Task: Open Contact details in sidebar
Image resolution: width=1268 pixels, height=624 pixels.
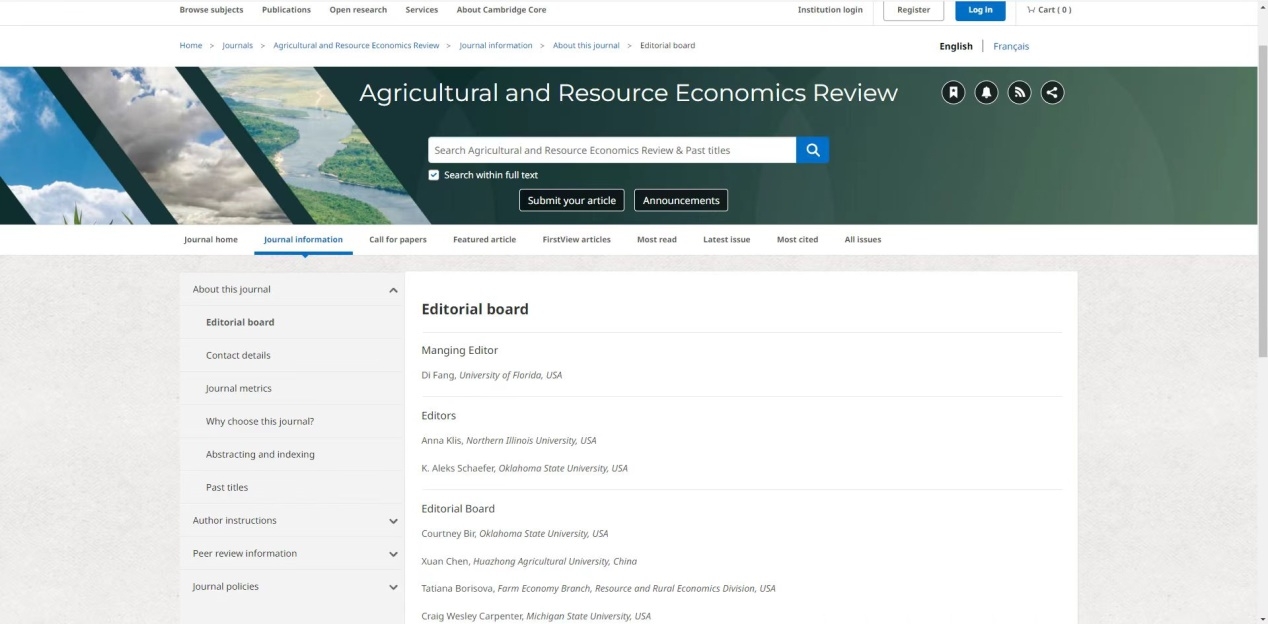Action: tap(238, 356)
